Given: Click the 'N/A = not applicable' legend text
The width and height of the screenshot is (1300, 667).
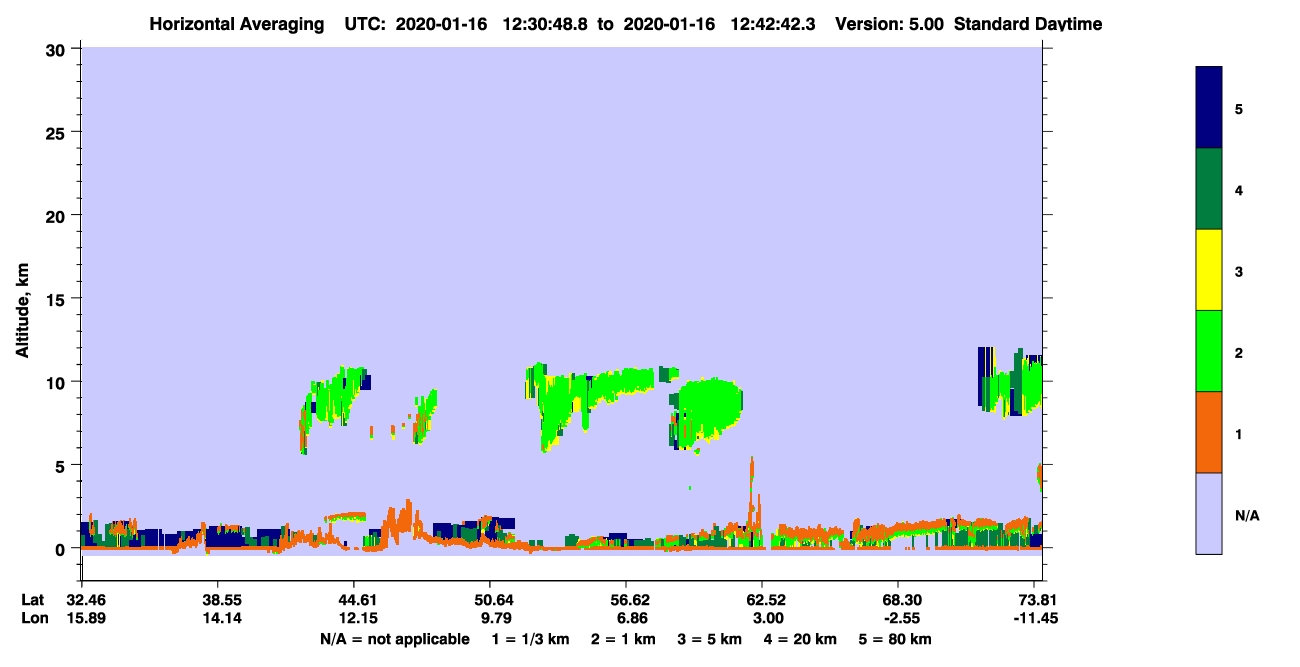Looking at the screenshot, I should [394, 639].
